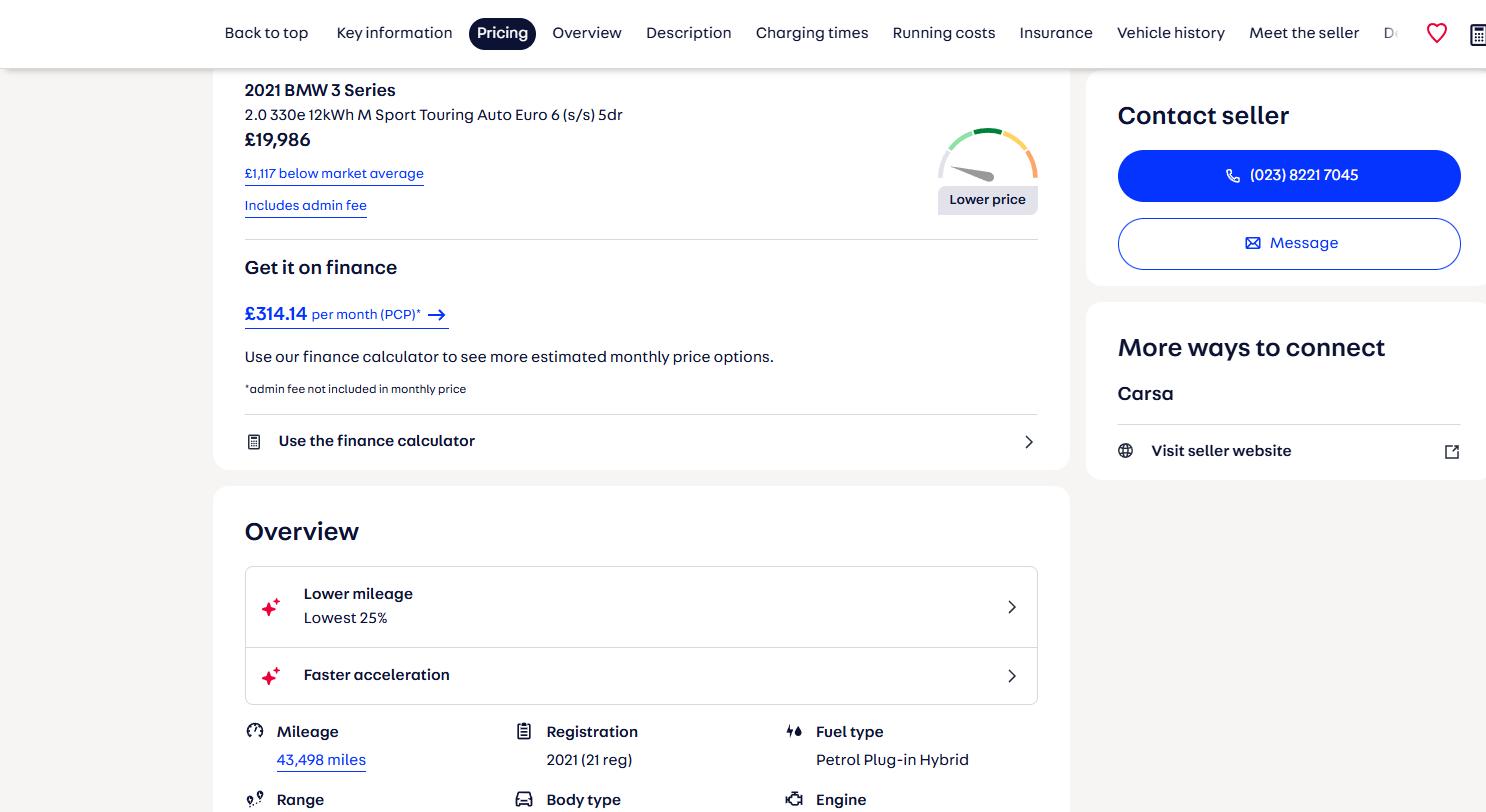Click the arrow icon after per month (PCP)

point(436,315)
